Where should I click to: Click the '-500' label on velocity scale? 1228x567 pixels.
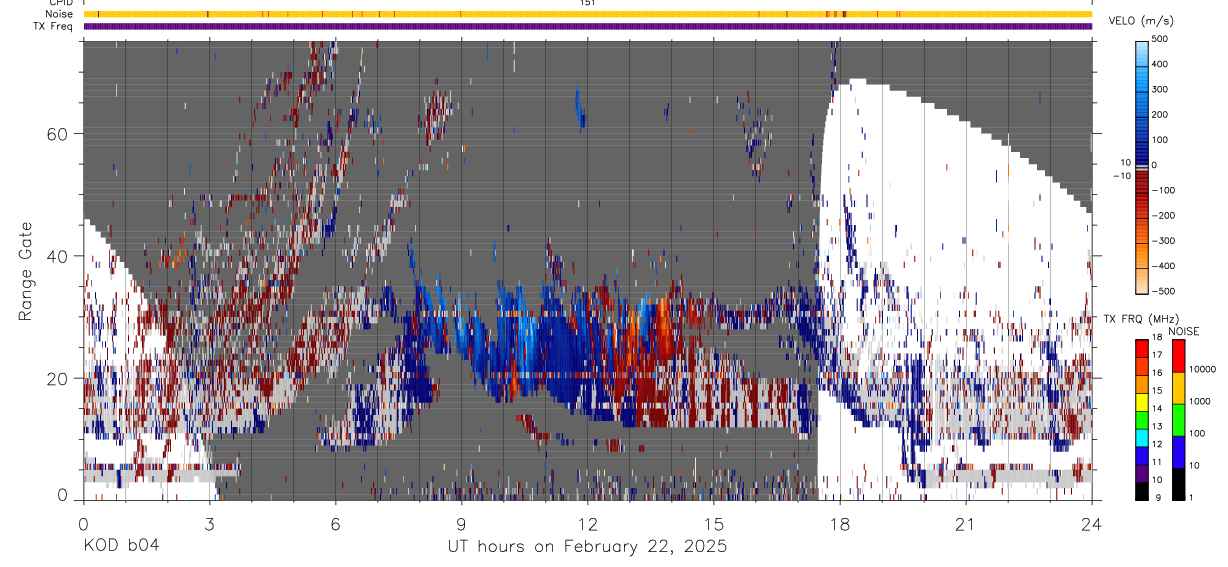(x=1162, y=291)
